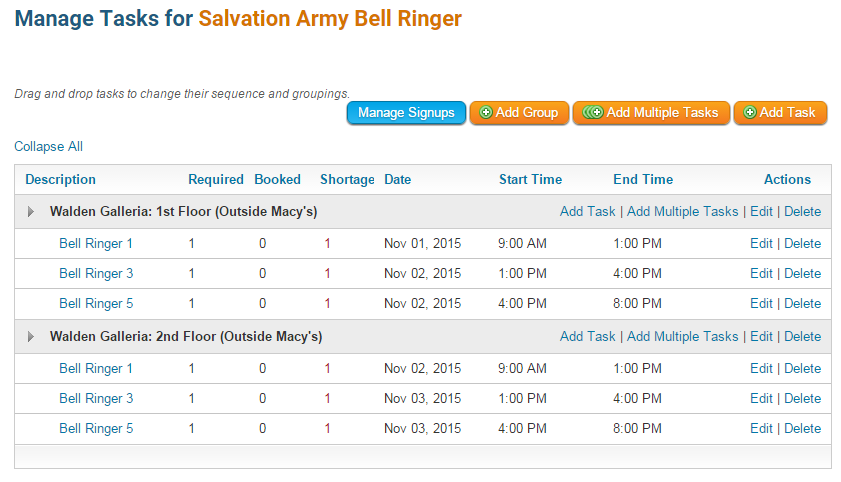Delete the 2nd Floor Bell Ringer 5 task
Image resolution: width=841 pixels, height=482 pixels.
(x=802, y=429)
